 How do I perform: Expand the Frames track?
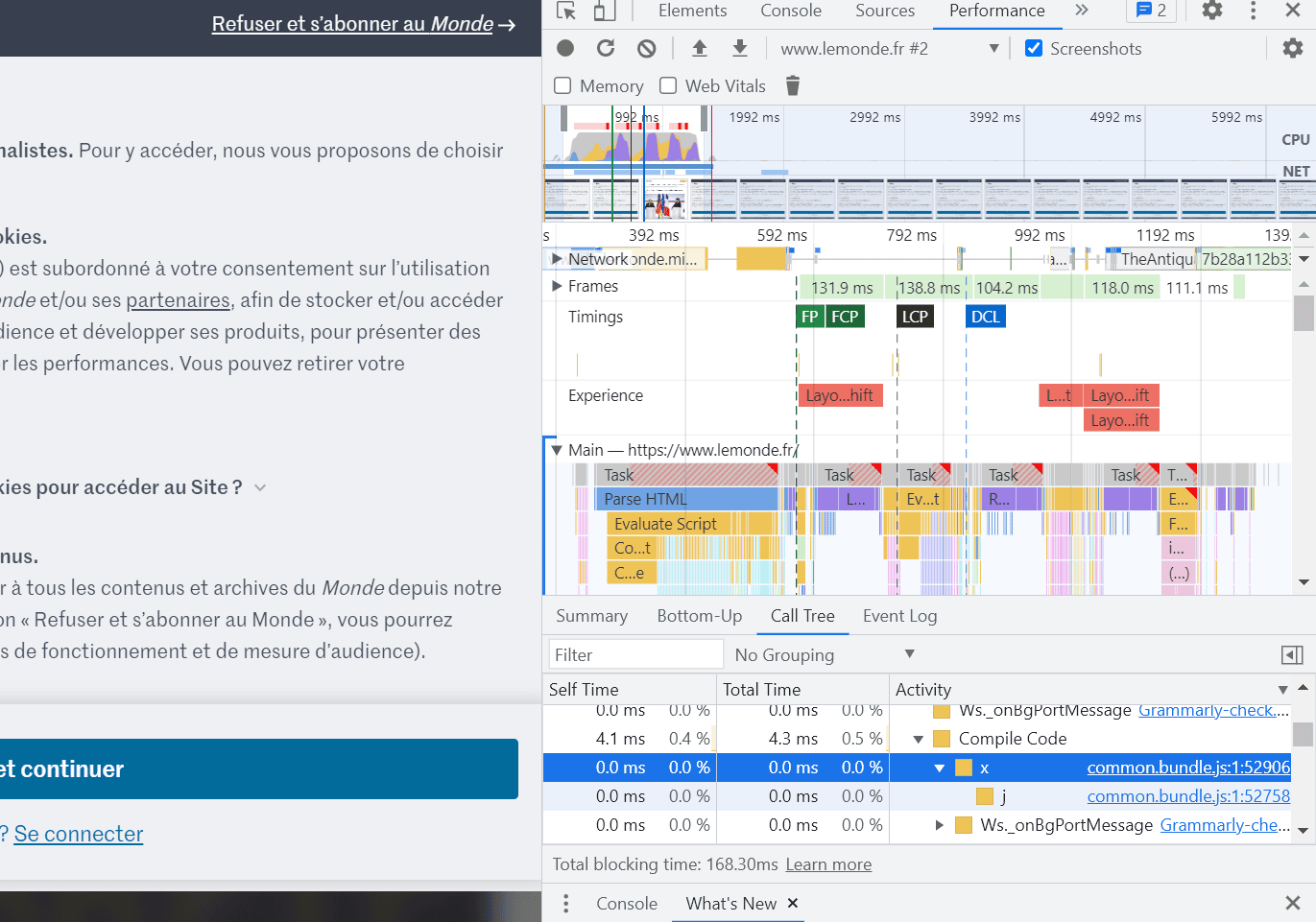(x=557, y=286)
